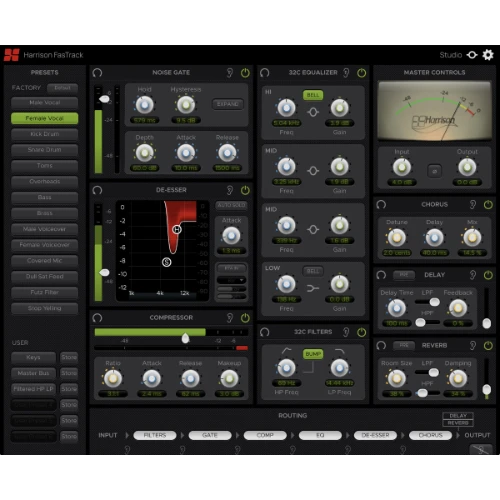Viewport: 500px width, 500px height.
Task: Click the H handle in De-Esser graph
Action: click(x=177, y=229)
